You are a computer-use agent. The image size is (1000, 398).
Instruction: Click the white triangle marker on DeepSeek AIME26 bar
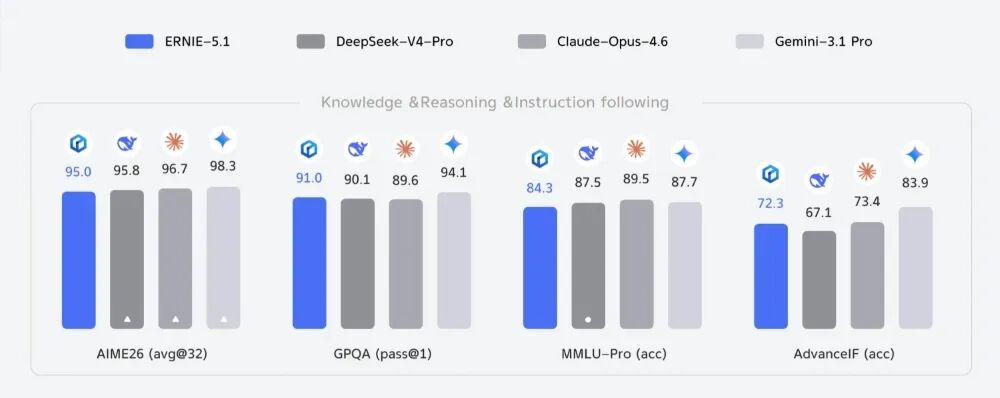coord(127,318)
